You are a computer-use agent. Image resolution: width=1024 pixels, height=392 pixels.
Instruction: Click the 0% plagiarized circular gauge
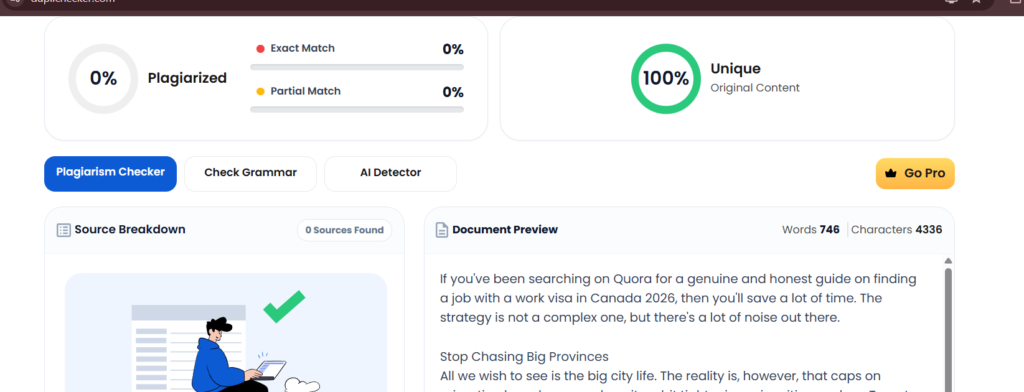[x=103, y=78]
